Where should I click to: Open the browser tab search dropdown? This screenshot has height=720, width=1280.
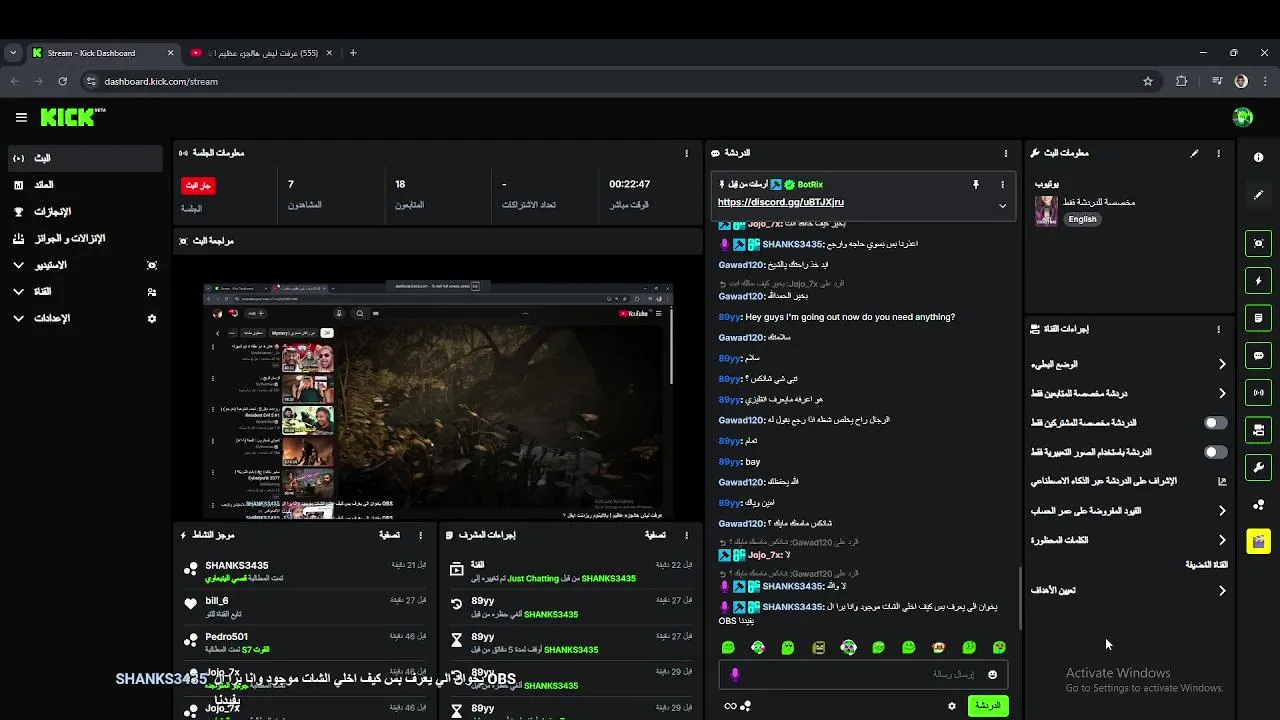12,53
